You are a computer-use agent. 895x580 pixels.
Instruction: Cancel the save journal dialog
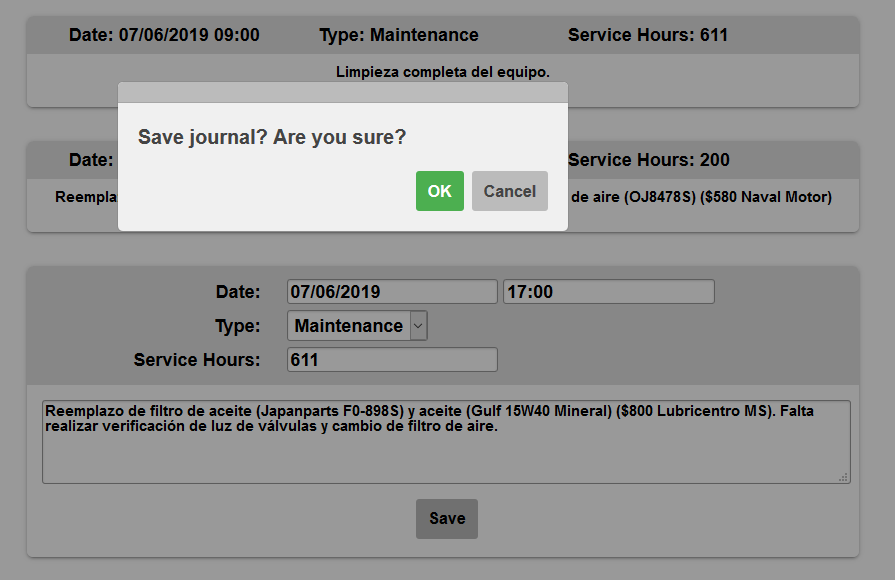point(510,191)
